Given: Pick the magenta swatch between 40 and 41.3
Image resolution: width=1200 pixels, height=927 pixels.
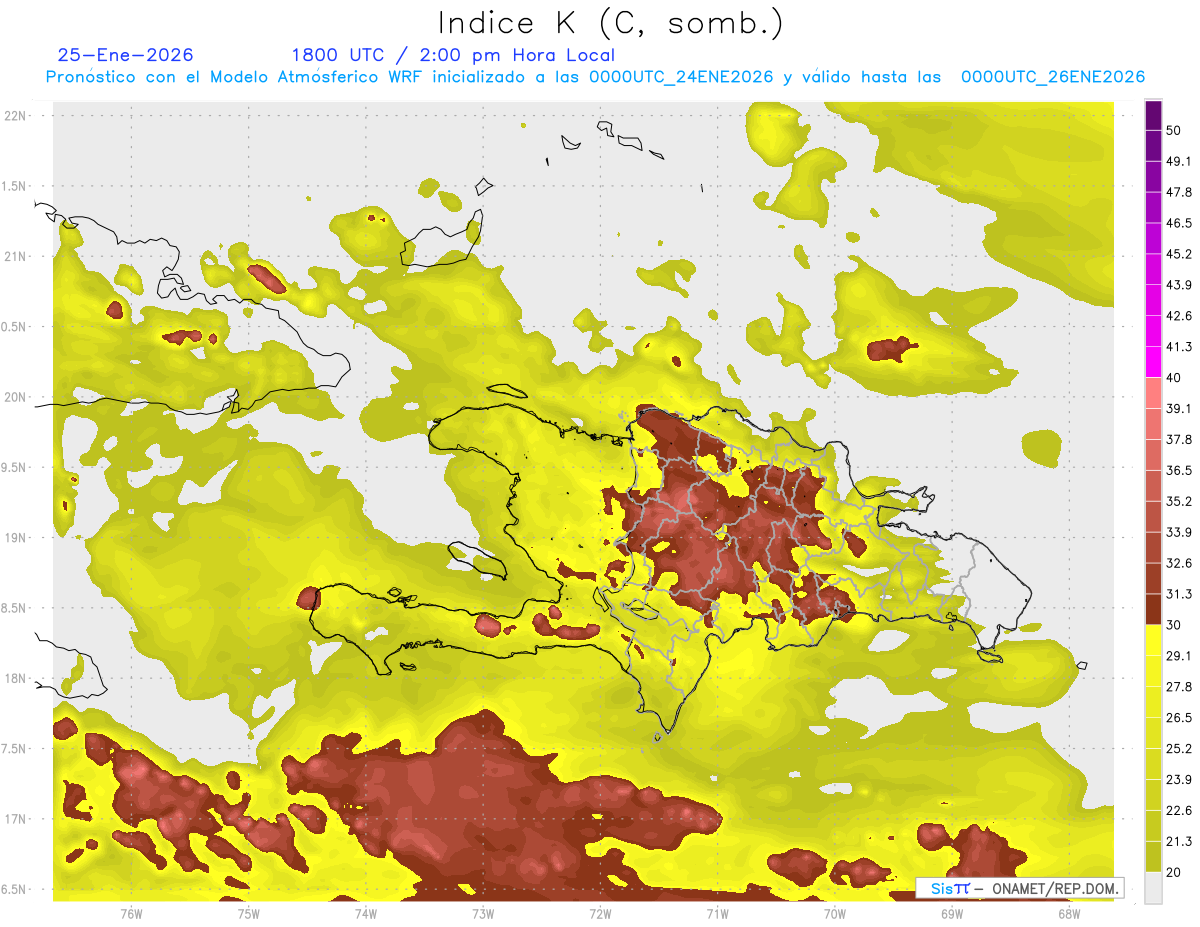Looking at the screenshot, I should (1153, 362).
